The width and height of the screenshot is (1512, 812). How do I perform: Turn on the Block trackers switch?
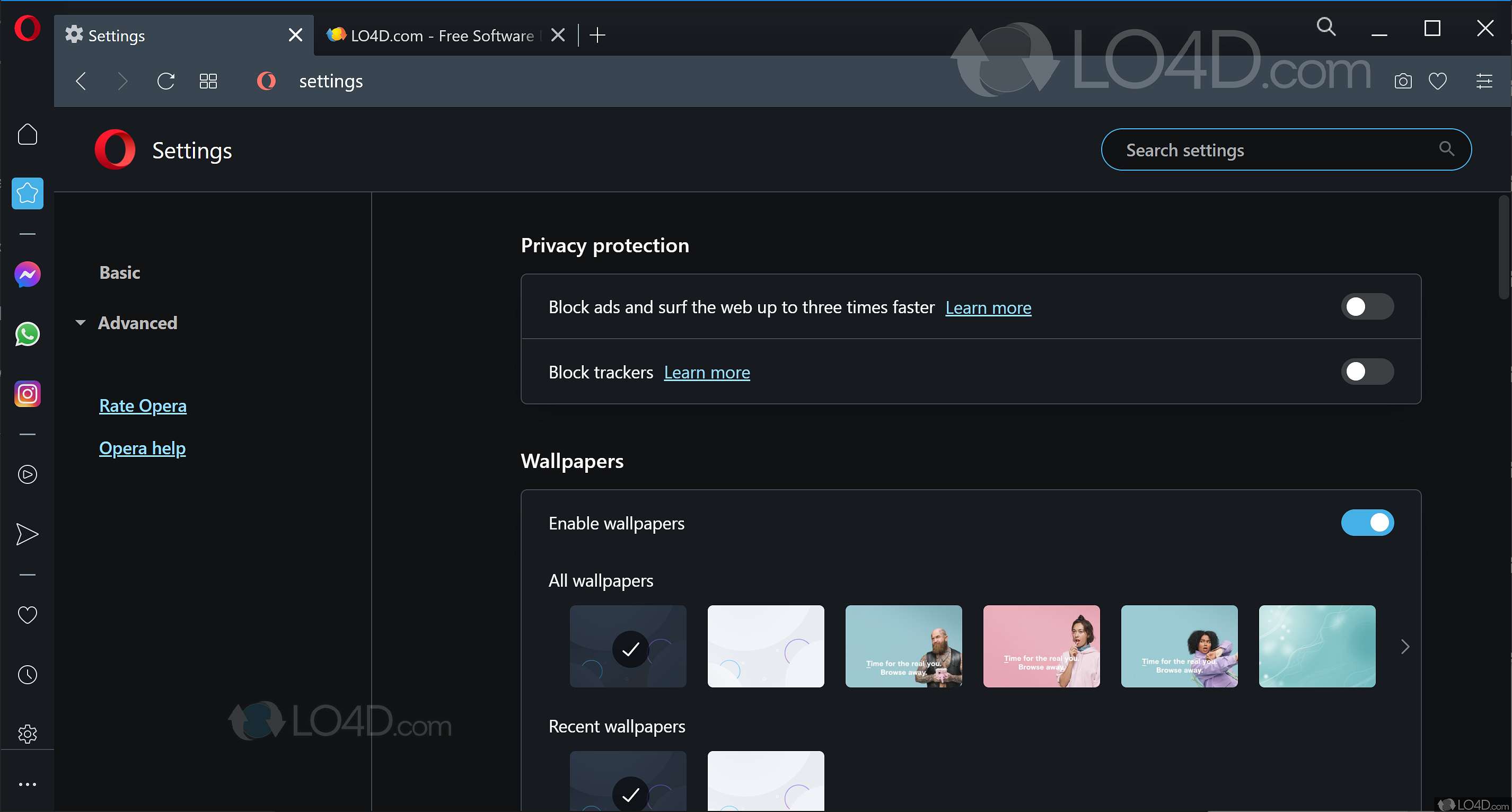pos(1368,372)
